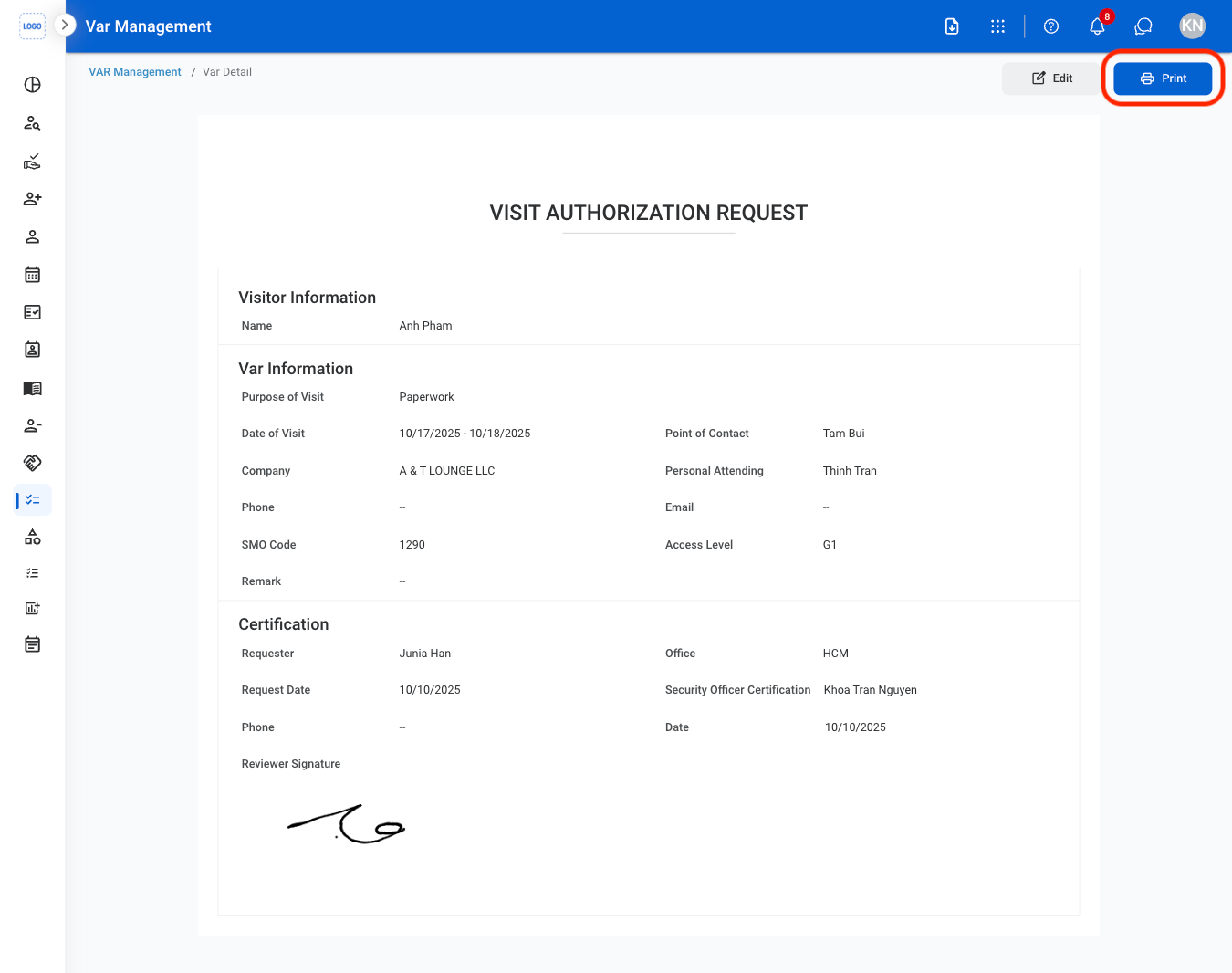Open the open-book sidebar icon
1232x973 pixels.
click(32, 388)
